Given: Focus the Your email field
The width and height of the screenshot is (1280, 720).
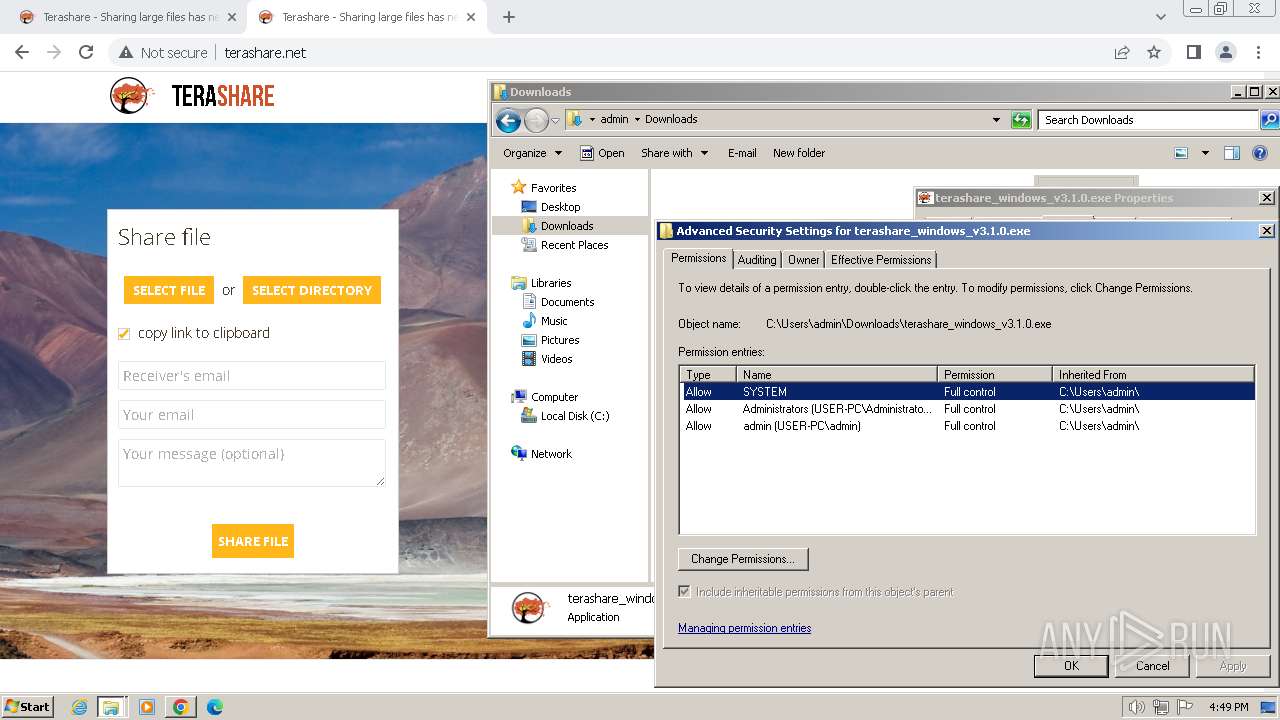Looking at the screenshot, I should 252,414.
